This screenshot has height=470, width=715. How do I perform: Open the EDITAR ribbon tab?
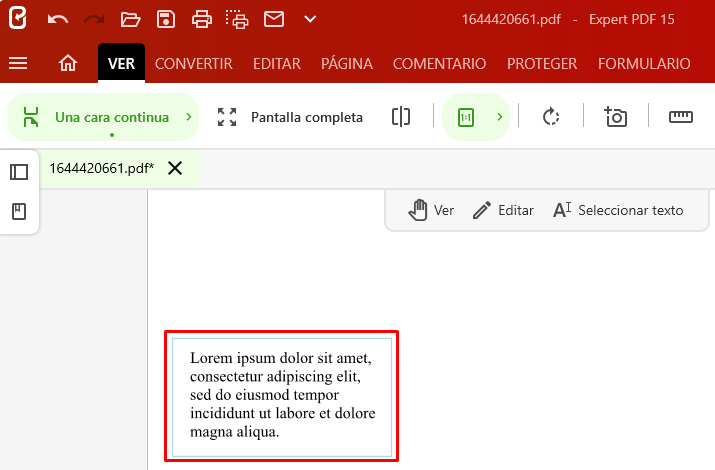point(277,64)
